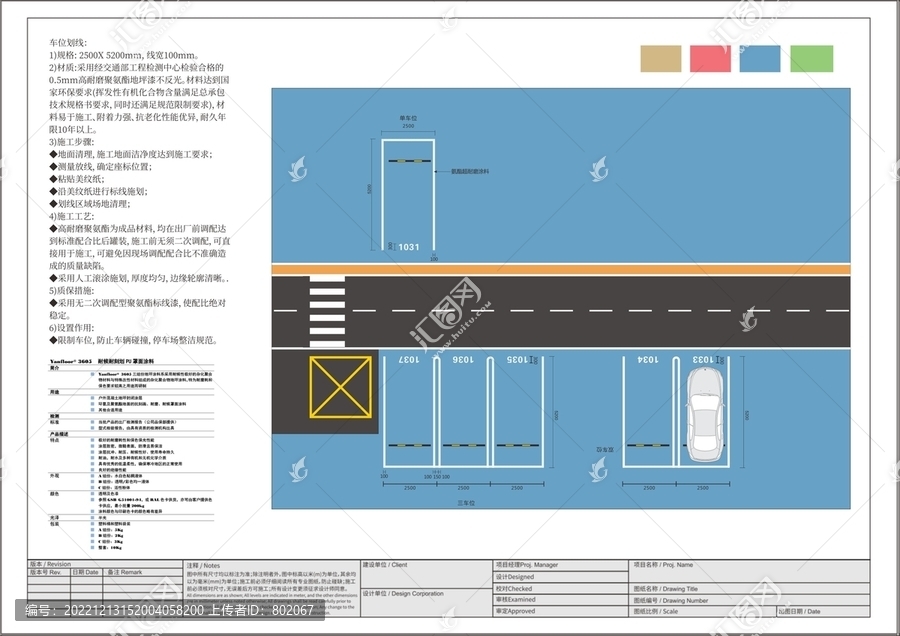Click the 5)质保措施: heading
Screen dimensions: 900x636
coord(72,290)
